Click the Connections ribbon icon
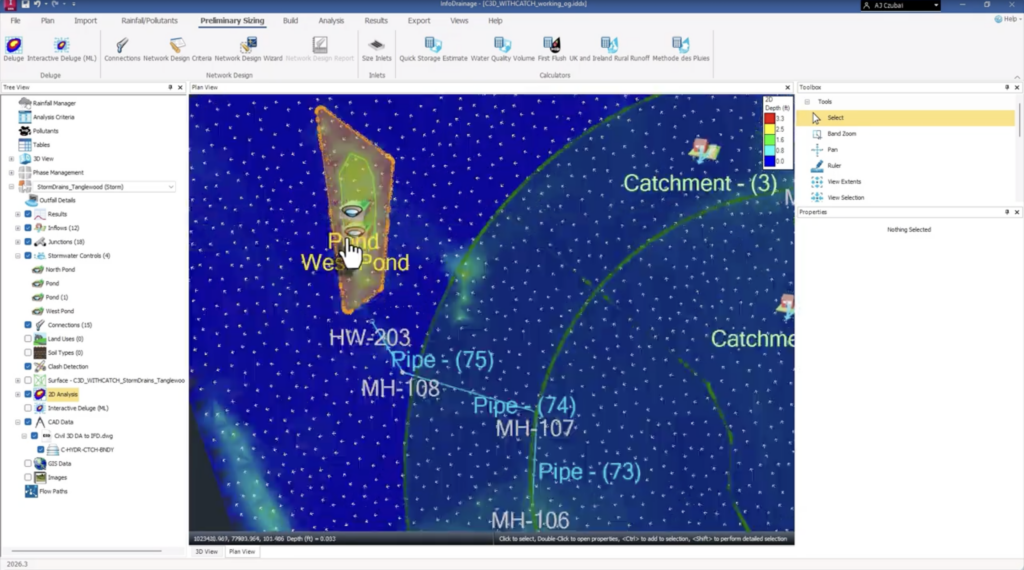 point(122,50)
